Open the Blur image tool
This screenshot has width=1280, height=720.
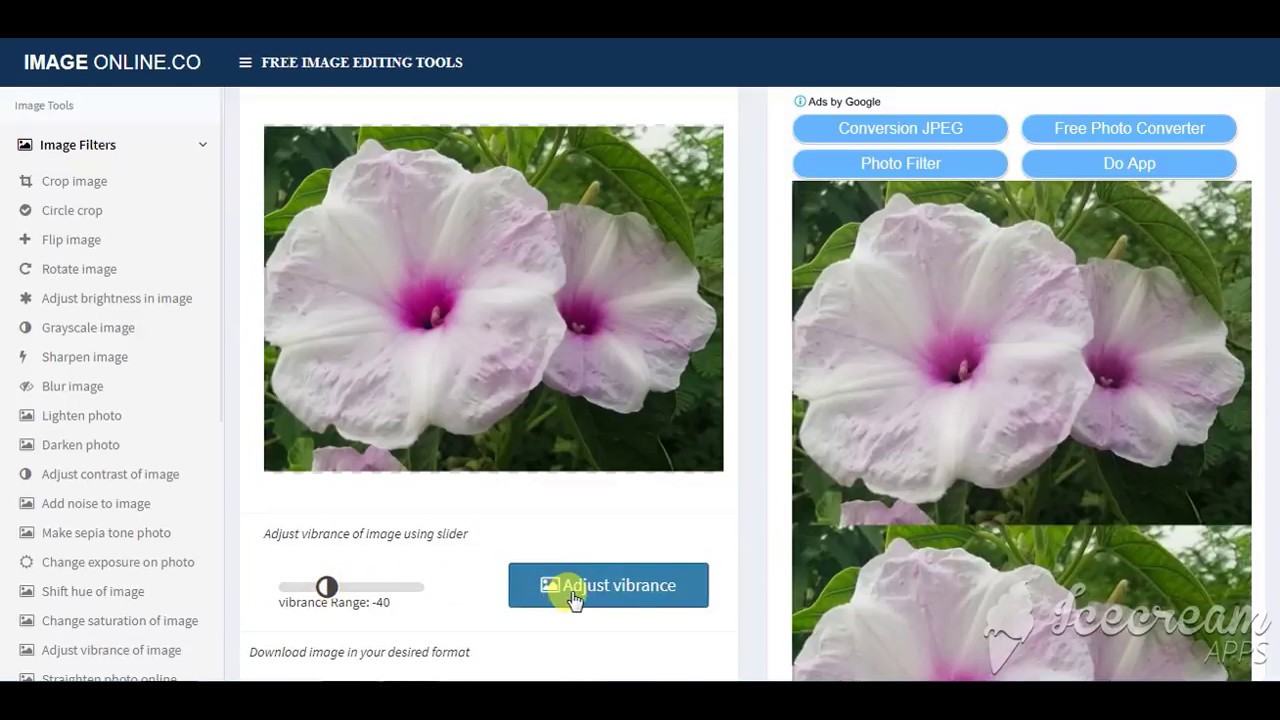click(72, 386)
